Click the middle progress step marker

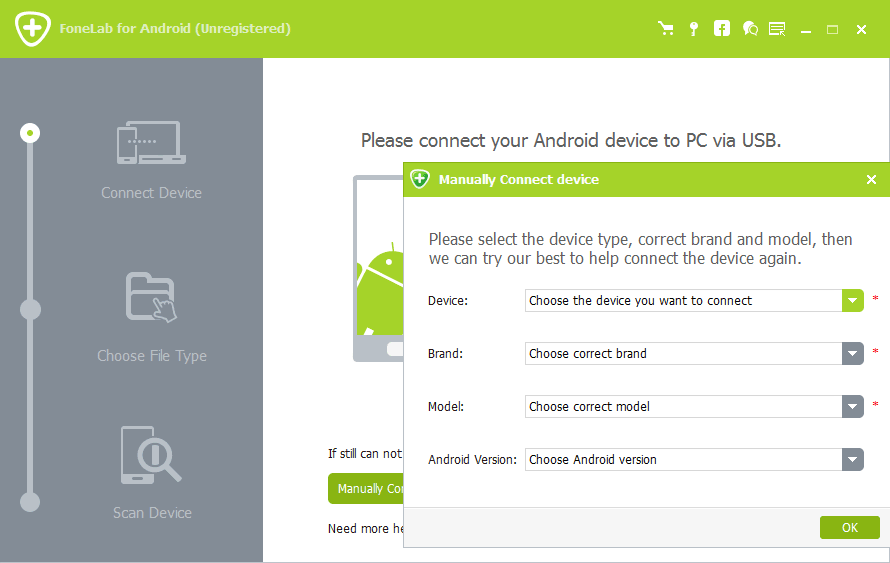click(30, 310)
